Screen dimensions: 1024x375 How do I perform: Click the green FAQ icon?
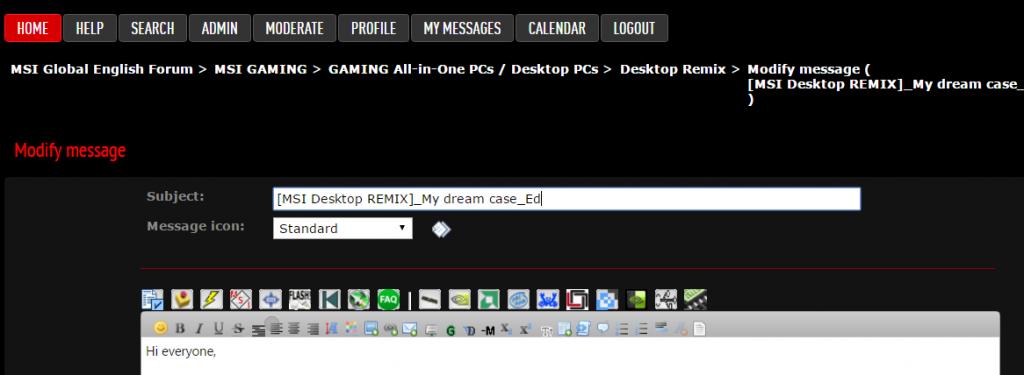tap(388, 299)
